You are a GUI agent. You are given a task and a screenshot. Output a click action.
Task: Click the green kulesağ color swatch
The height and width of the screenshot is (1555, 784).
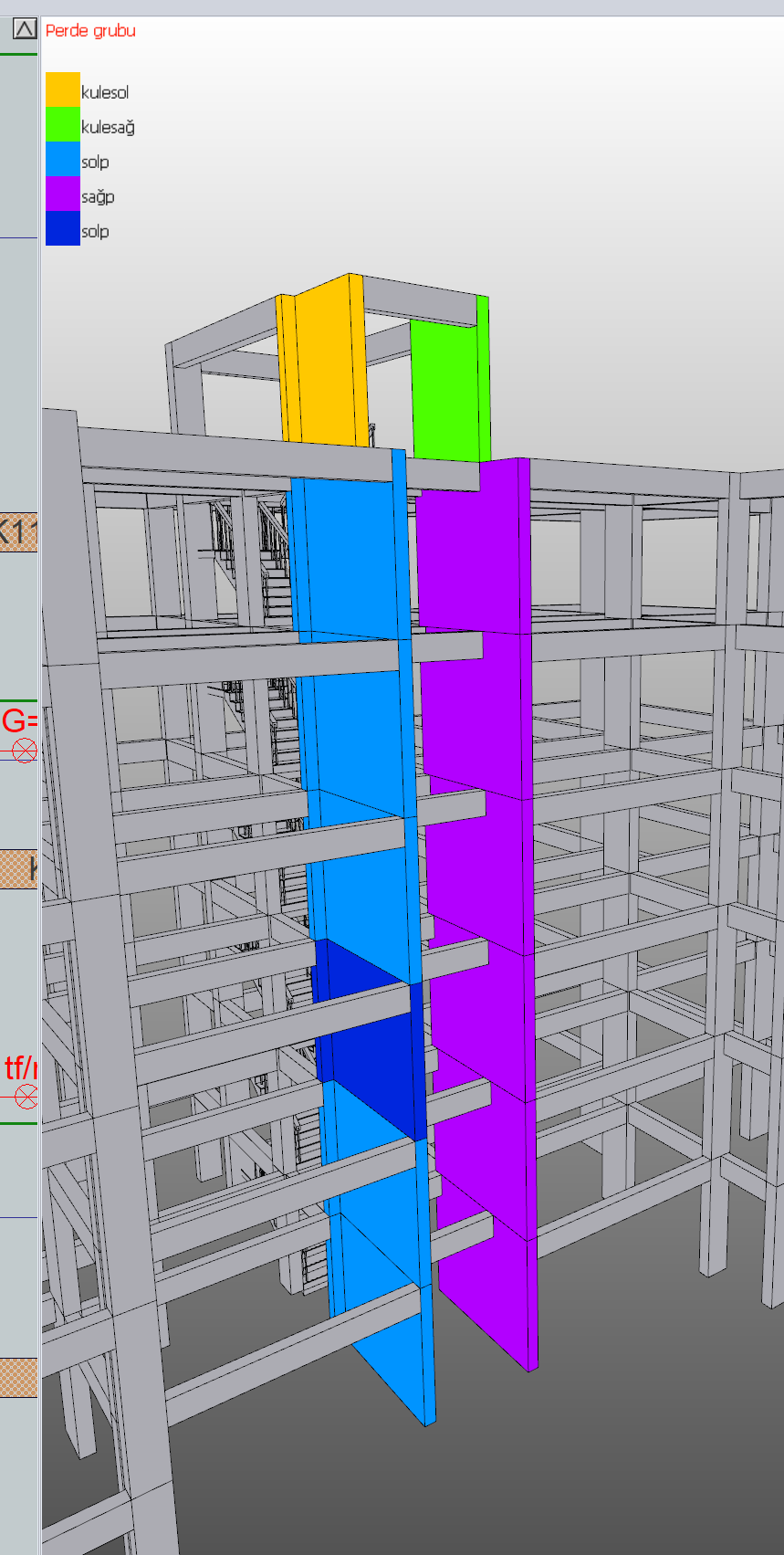63,125
